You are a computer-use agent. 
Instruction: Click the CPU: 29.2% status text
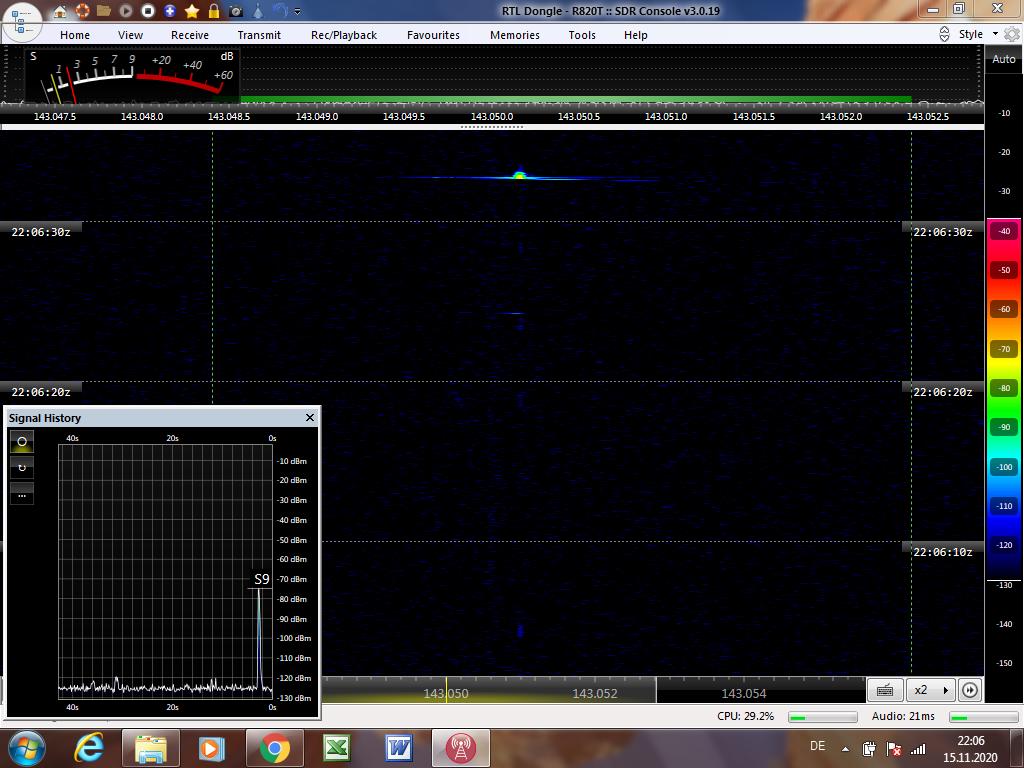coord(745,716)
